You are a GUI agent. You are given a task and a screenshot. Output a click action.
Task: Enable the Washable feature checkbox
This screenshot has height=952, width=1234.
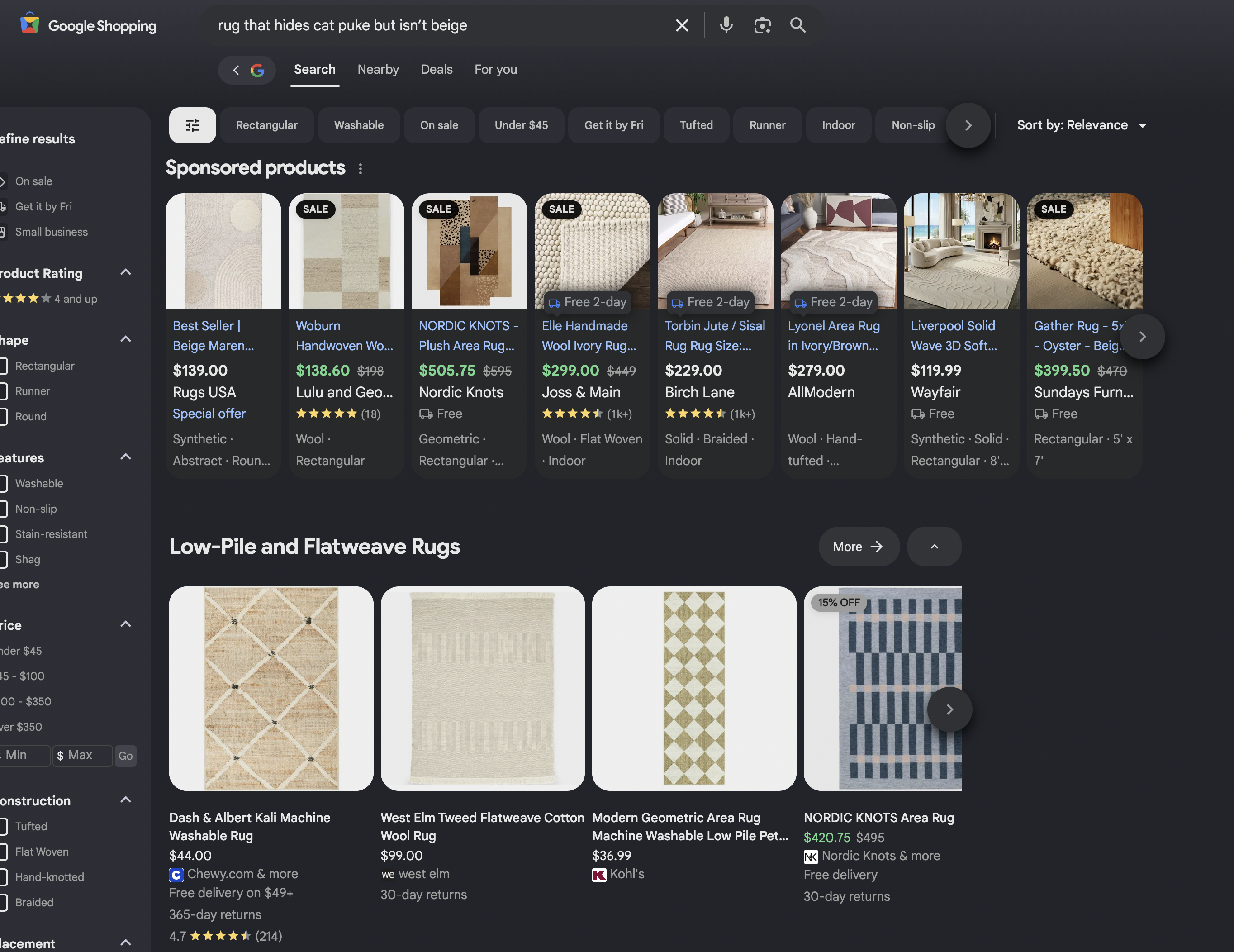pyautogui.click(x=3, y=484)
